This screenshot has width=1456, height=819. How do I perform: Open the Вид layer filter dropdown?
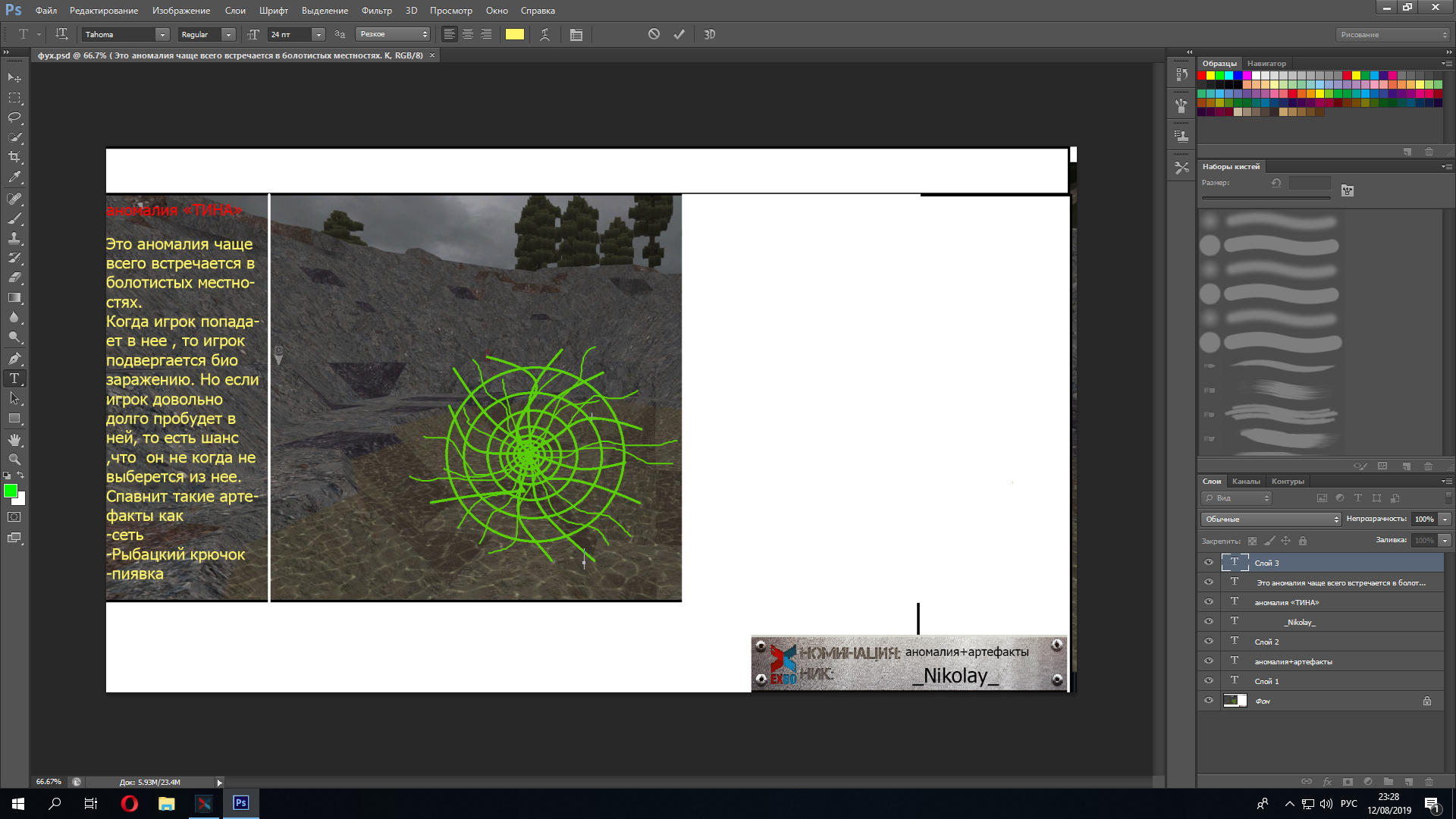[x=1236, y=498]
